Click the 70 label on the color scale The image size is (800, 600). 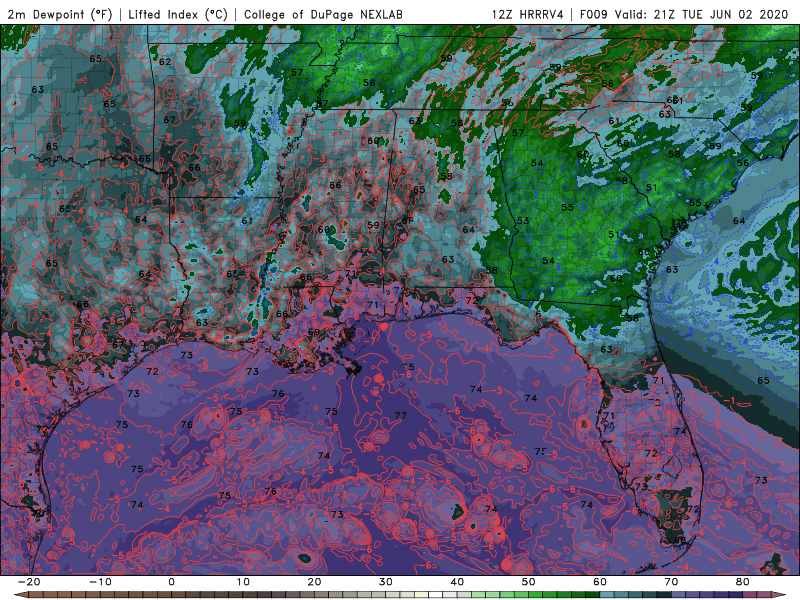[x=671, y=582]
